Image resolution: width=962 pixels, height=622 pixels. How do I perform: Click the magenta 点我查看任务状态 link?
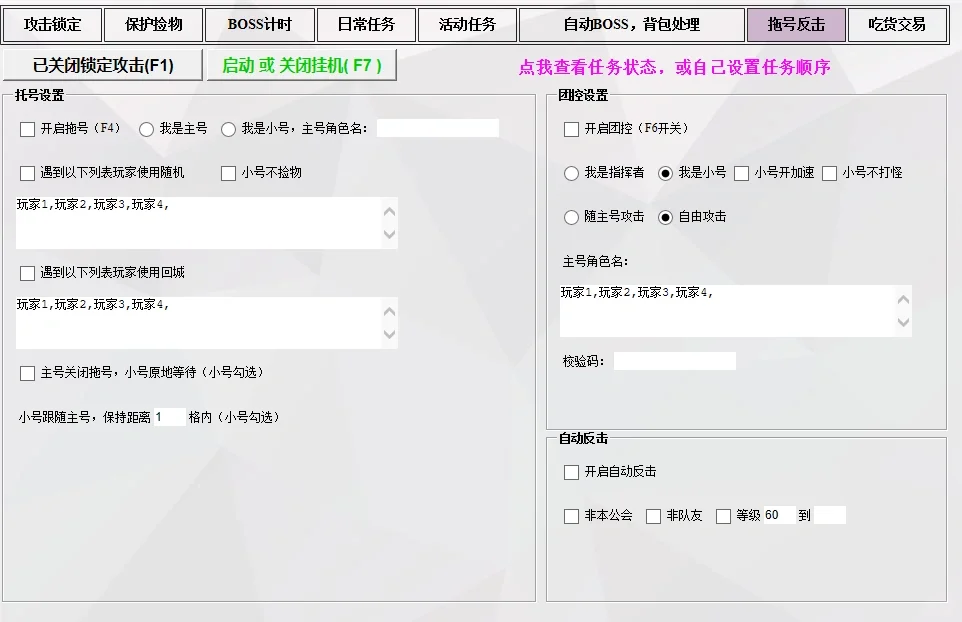674,67
